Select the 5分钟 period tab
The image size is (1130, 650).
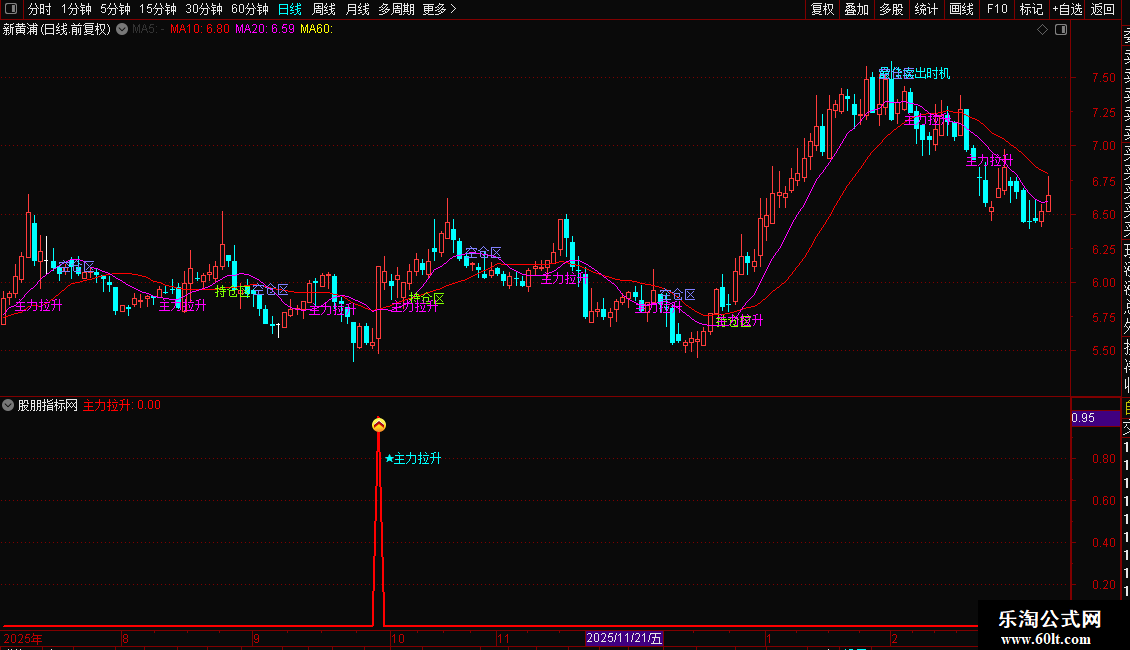pos(115,9)
